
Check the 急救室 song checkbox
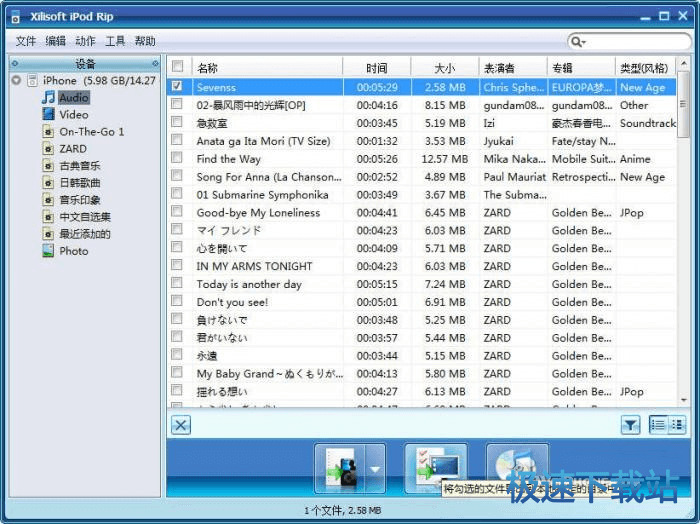coord(177,122)
